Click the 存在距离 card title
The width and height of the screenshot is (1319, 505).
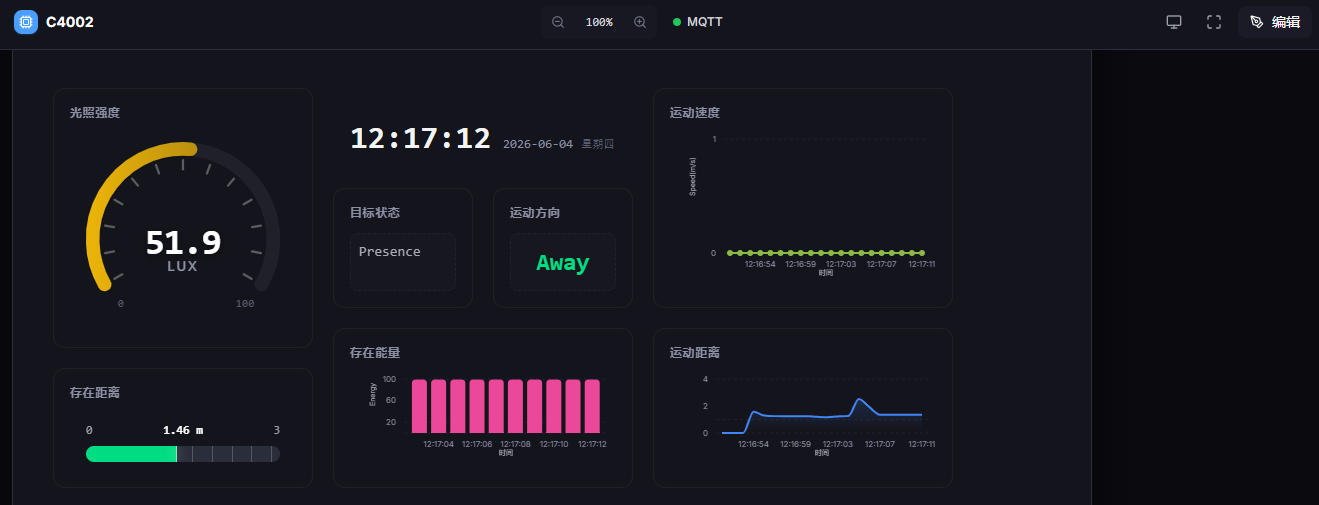(95, 393)
